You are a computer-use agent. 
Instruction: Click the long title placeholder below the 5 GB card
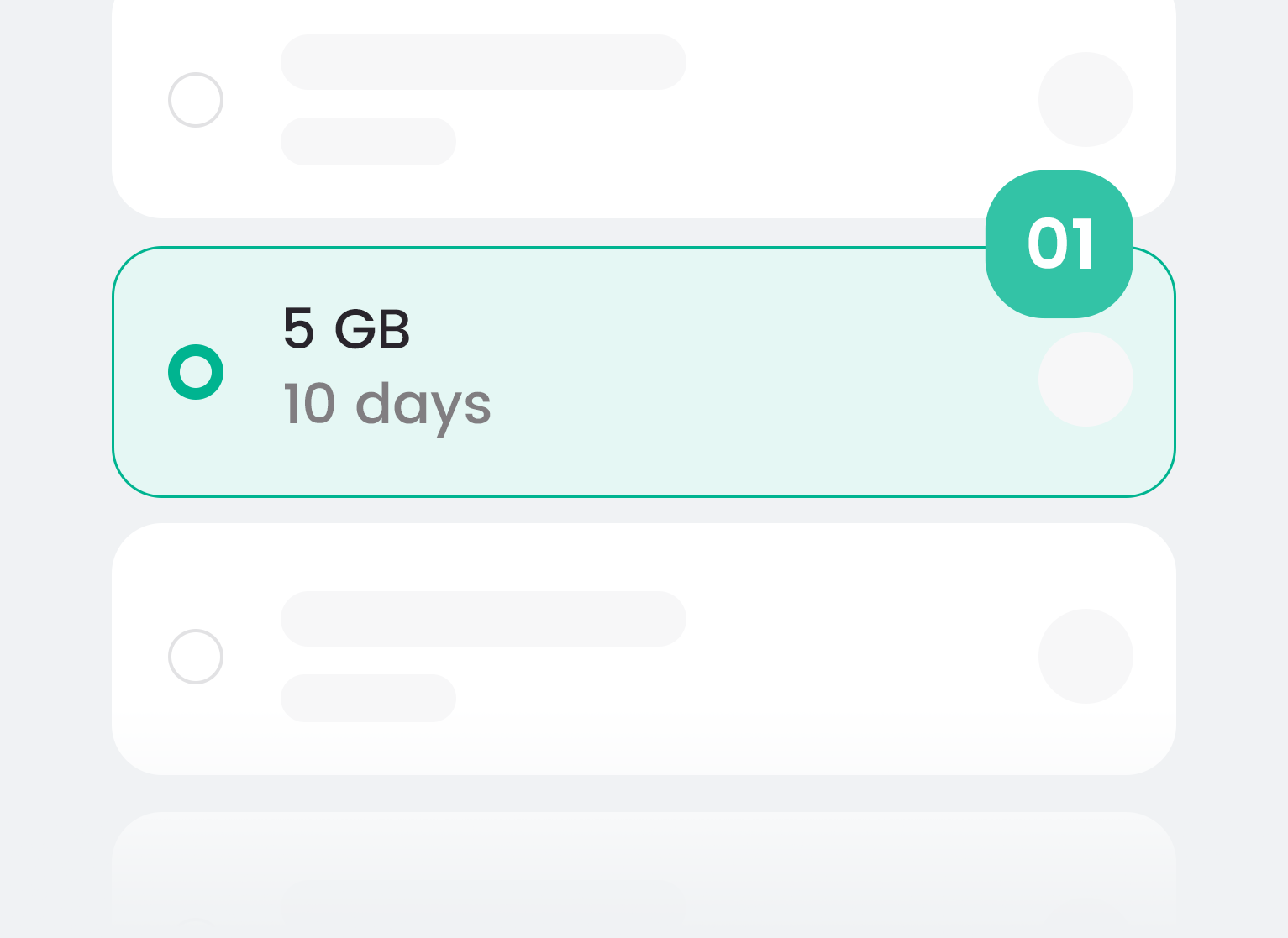tap(483, 619)
